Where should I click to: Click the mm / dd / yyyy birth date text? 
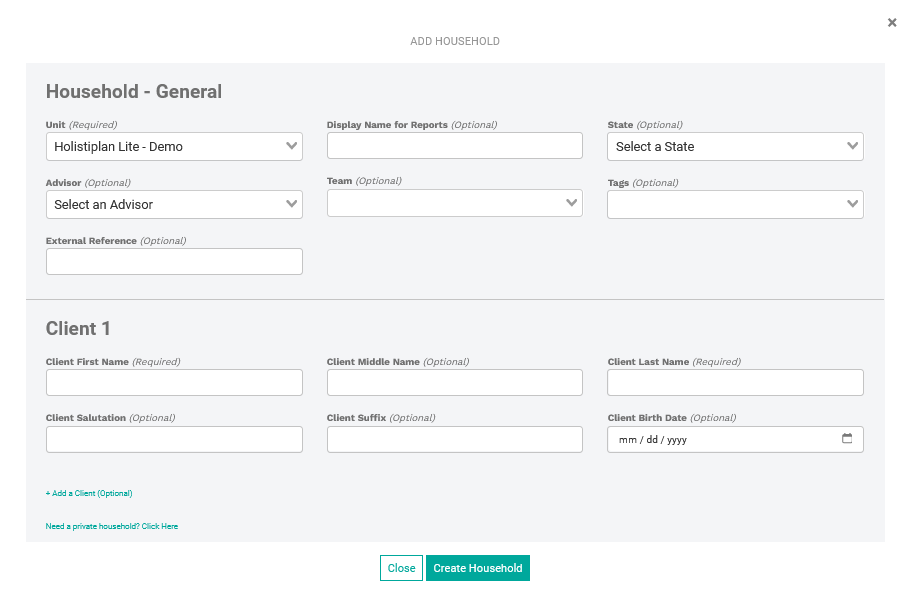652,440
